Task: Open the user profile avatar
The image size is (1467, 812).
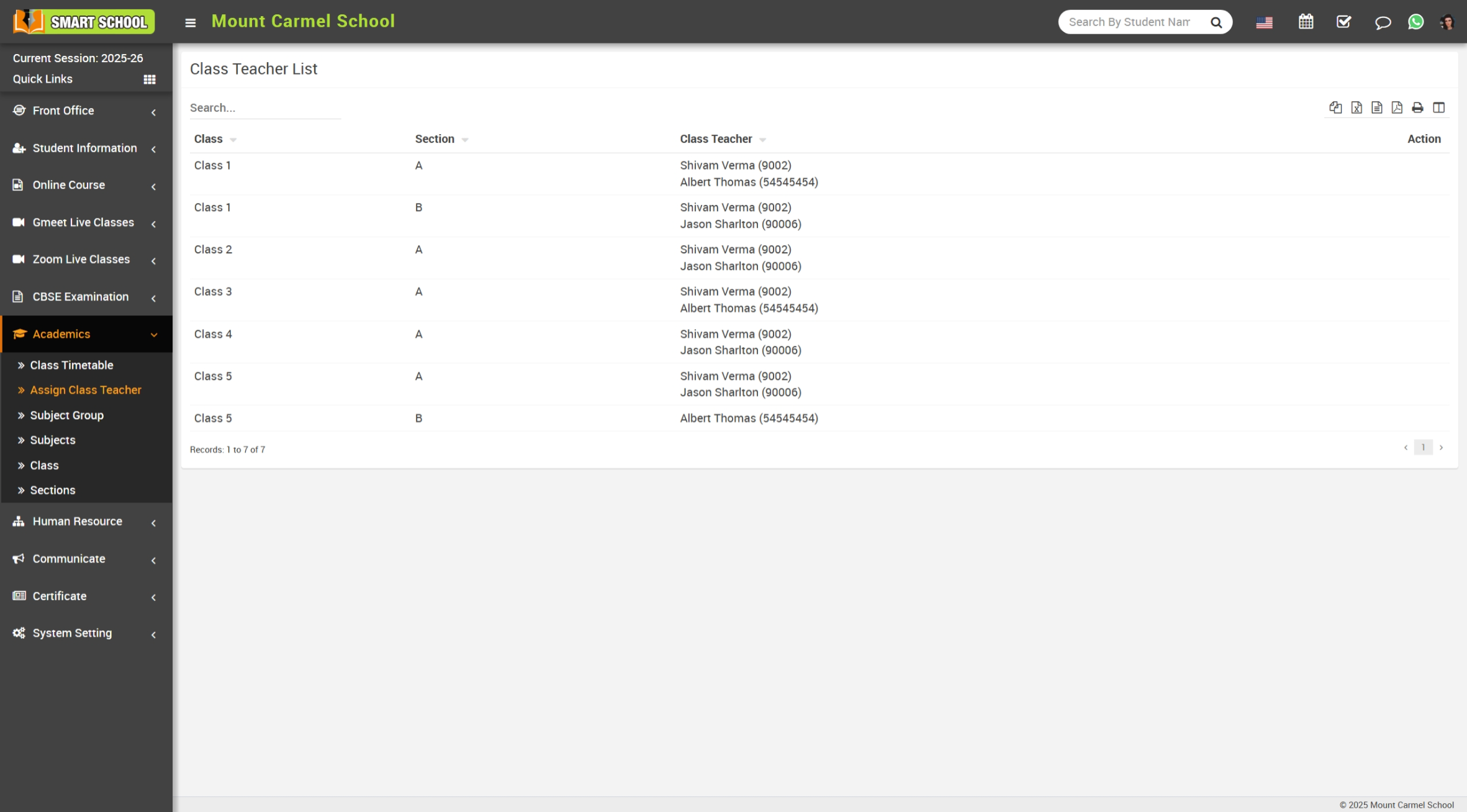Action: pos(1447,22)
